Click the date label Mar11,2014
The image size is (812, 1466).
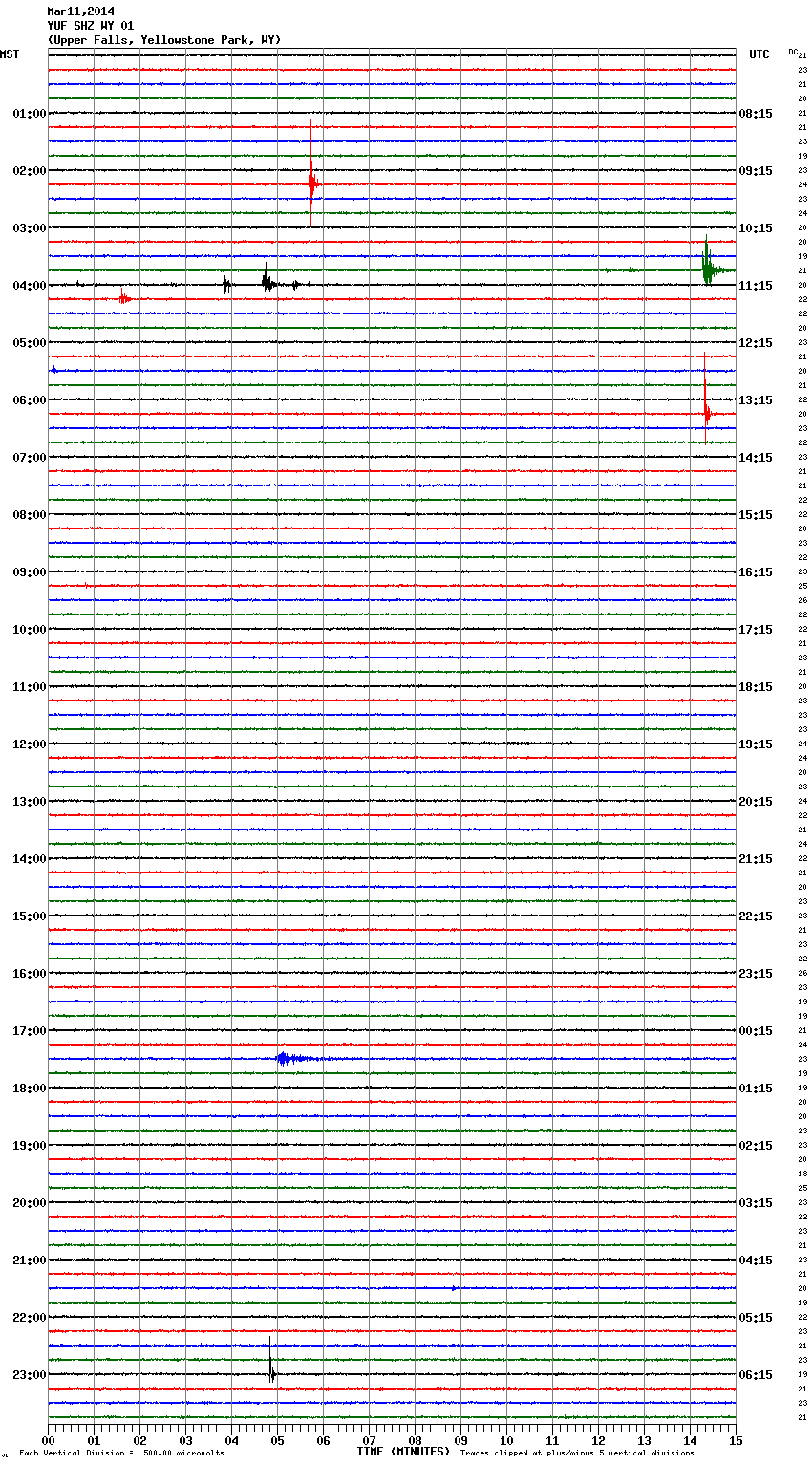80,11
